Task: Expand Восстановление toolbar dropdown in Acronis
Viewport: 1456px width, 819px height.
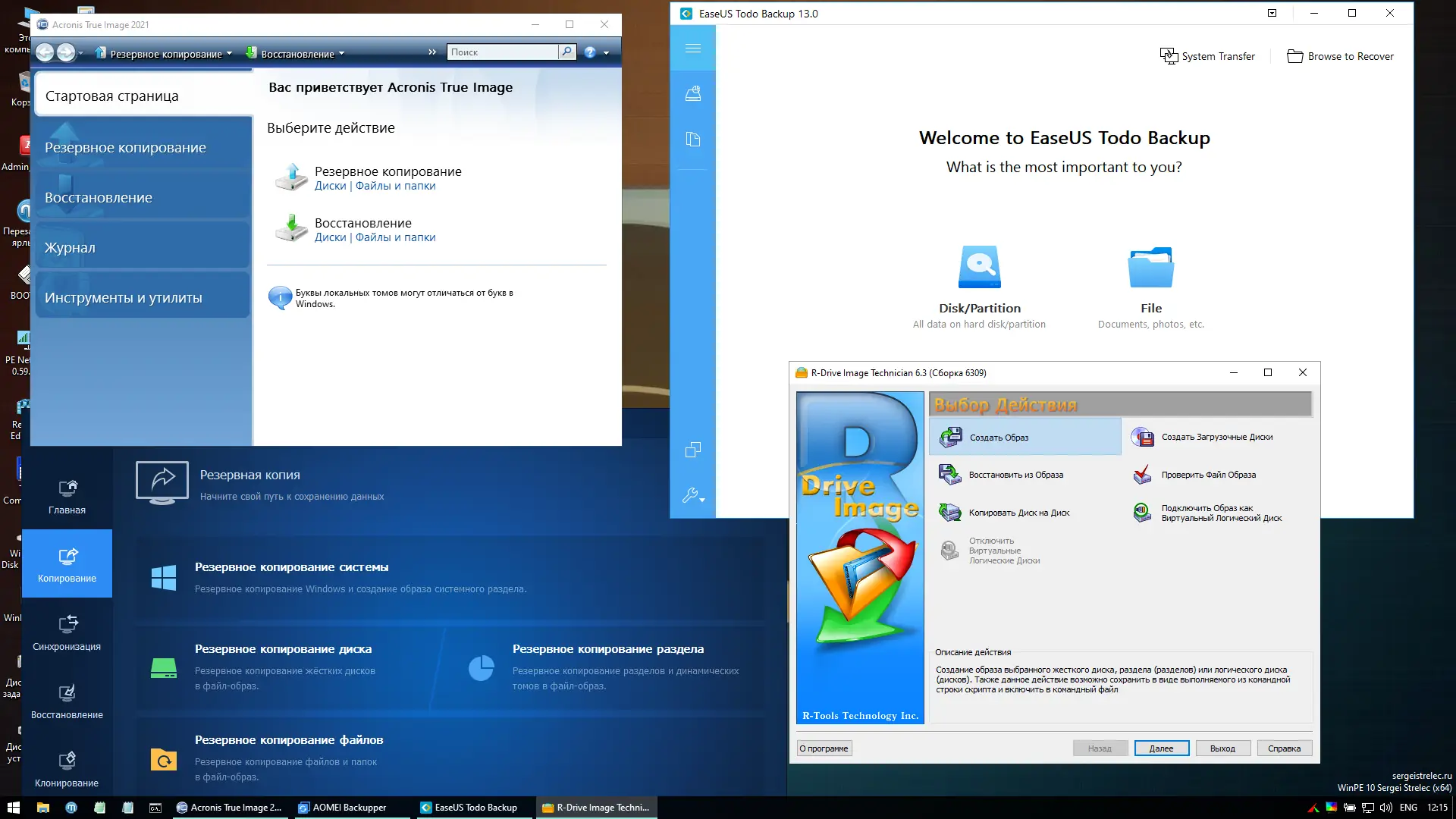Action: tap(341, 54)
